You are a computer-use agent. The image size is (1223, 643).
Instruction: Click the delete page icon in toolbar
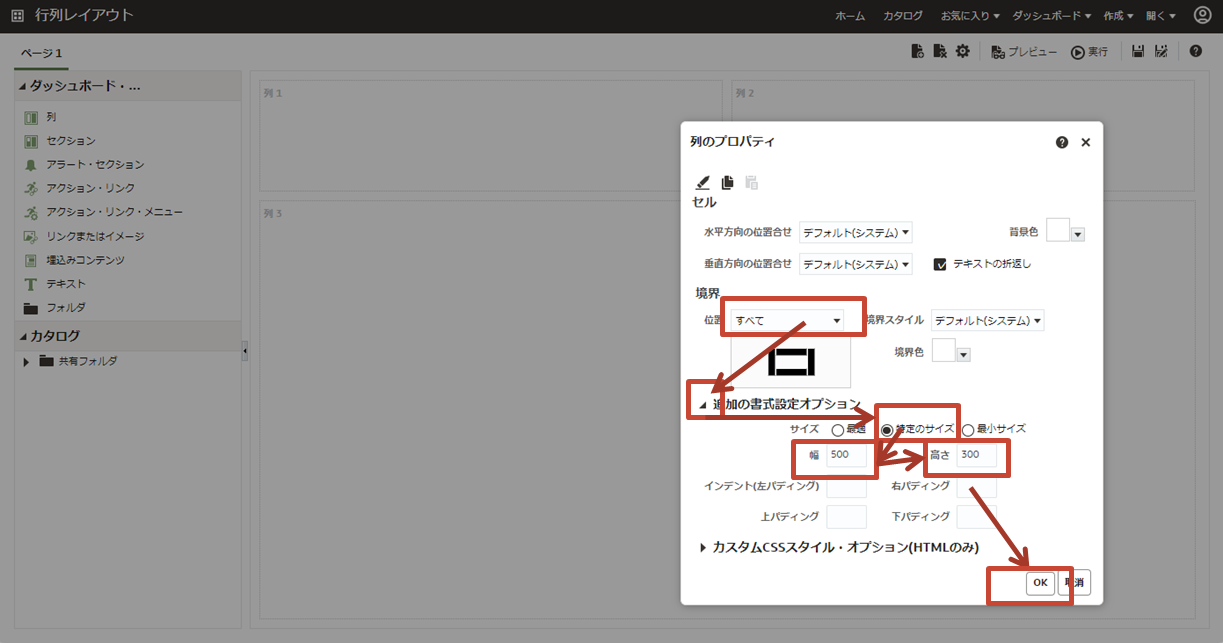(x=940, y=51)
